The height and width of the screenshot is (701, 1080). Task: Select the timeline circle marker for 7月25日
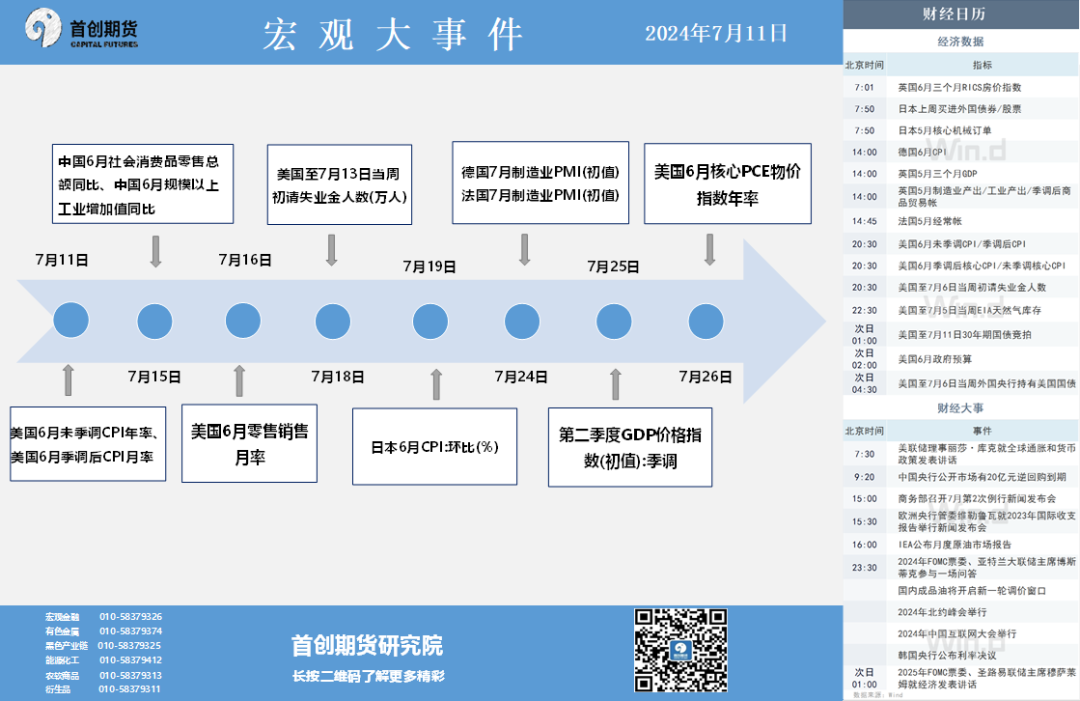click(614, 322)
